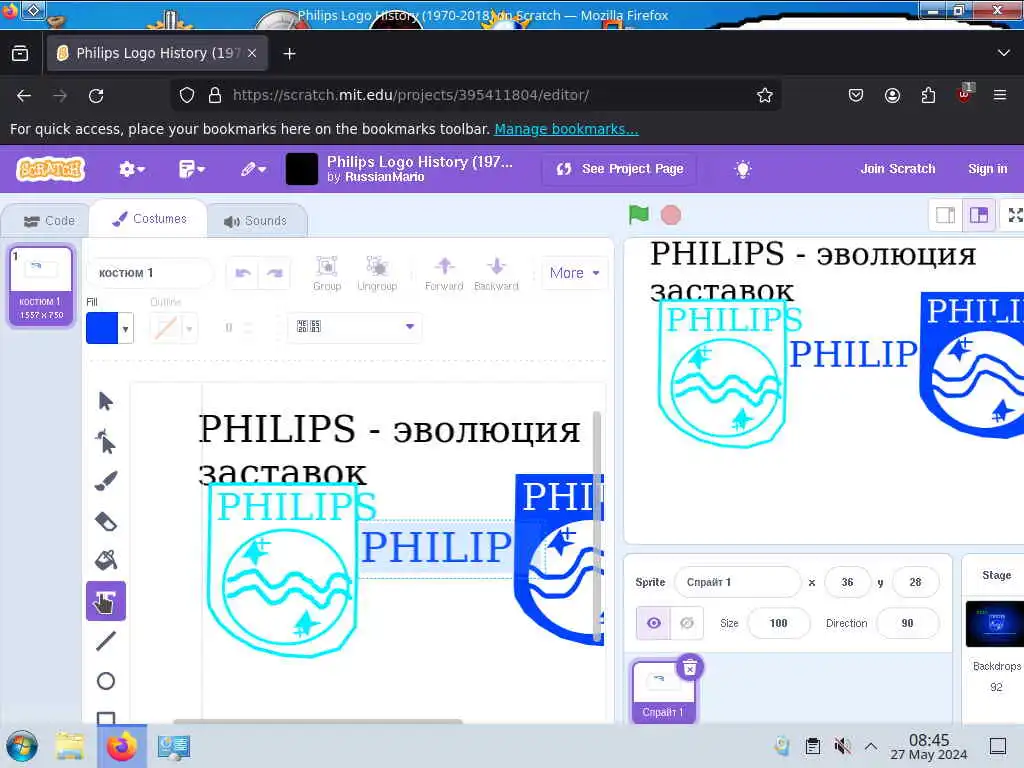
Task: Open a new browser tab
Action: (289, 54)
